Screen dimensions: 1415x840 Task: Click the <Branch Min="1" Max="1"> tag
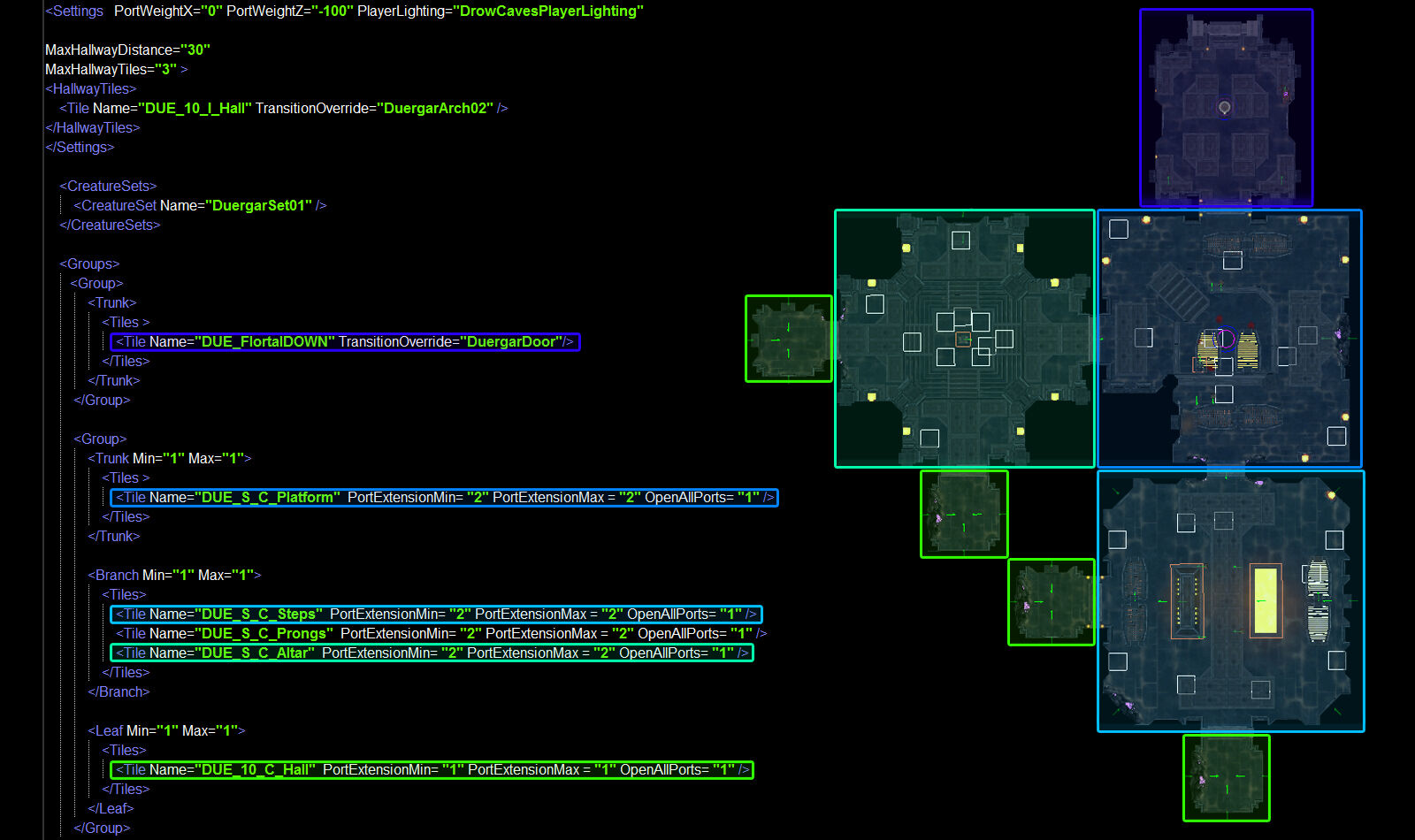click(x=174, y=575)
